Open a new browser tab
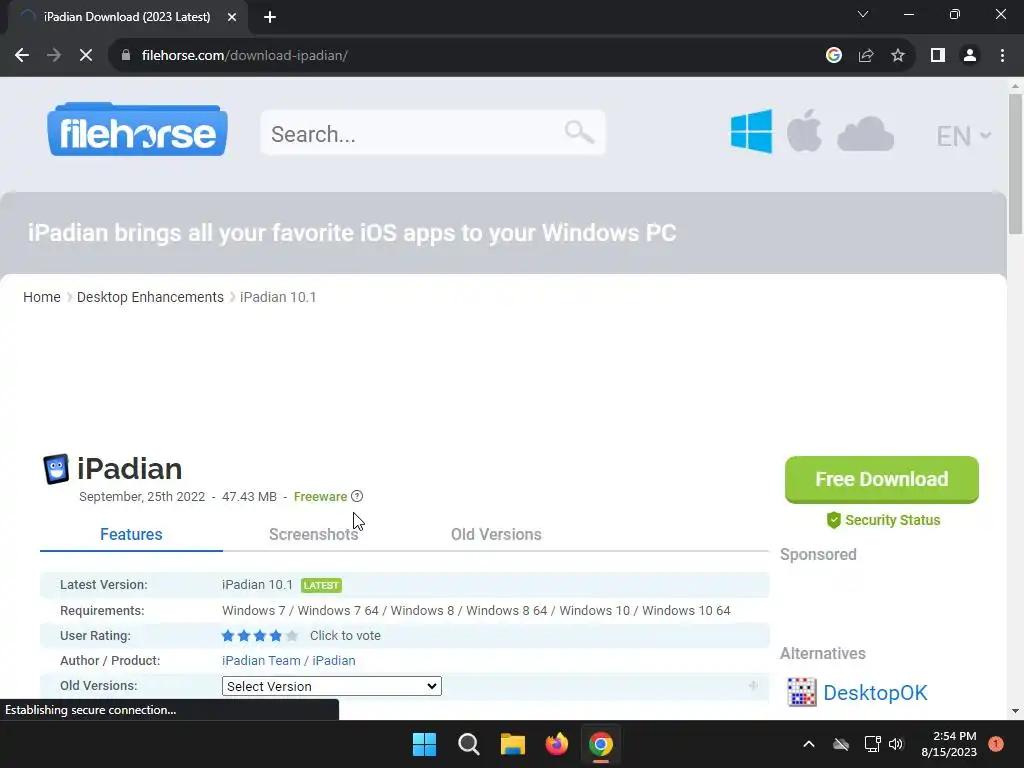The image size is (1024, 768). pyautogui.click(x=270, y=17)
